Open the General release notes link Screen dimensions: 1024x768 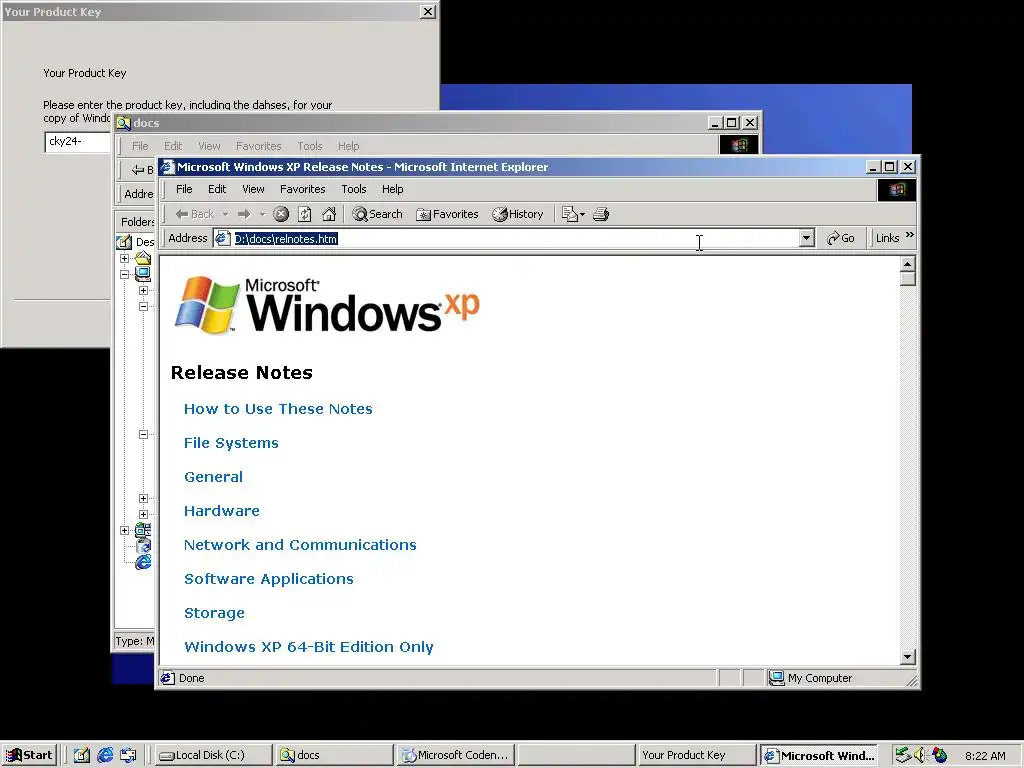click(x=214, y=477)
